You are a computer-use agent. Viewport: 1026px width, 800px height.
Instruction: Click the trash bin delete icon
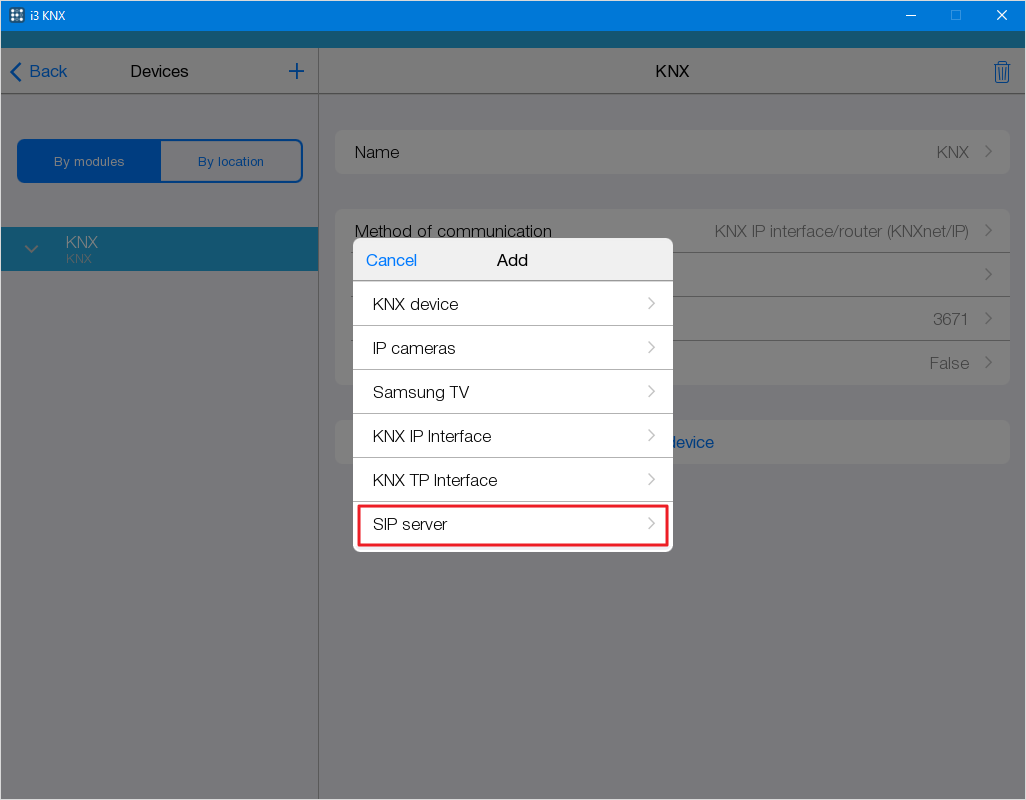[x=1001, y=72]
